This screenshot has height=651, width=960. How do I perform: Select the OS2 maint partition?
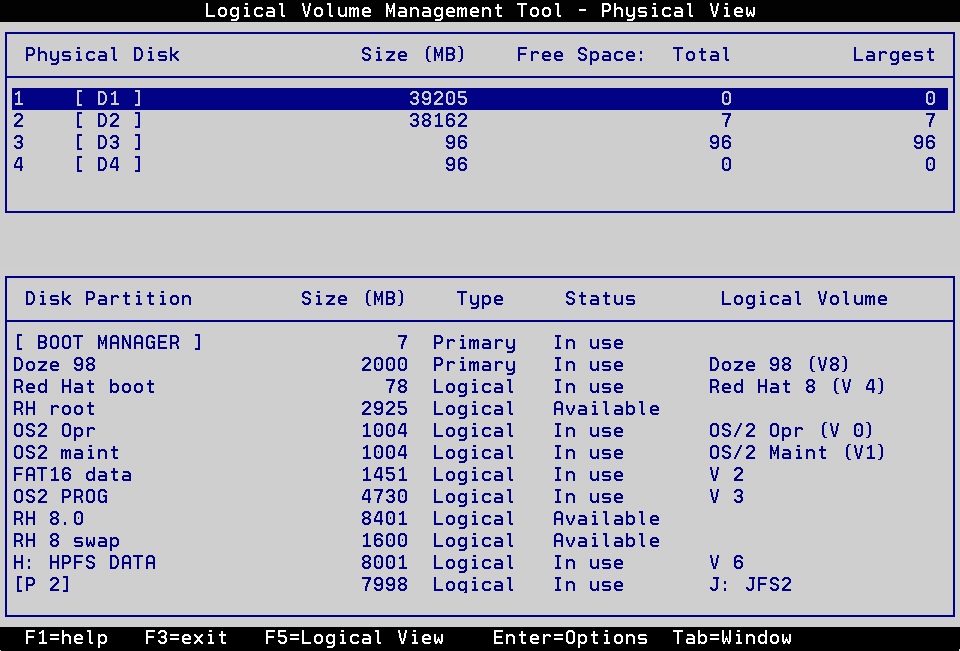click(66, 453)
